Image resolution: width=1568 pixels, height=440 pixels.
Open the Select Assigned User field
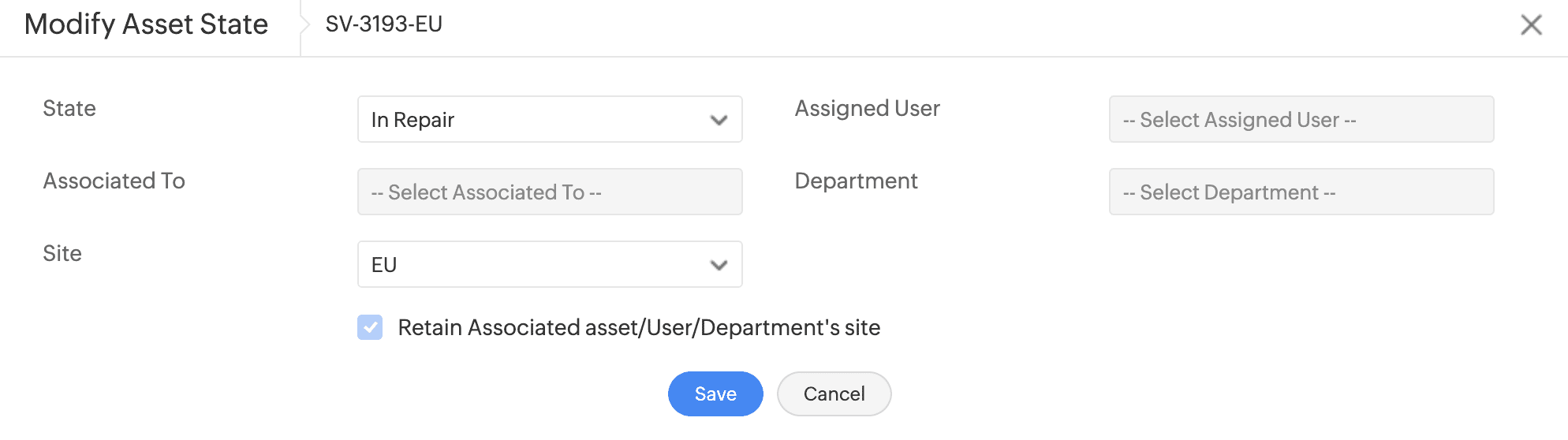[x=1301, y=120]
